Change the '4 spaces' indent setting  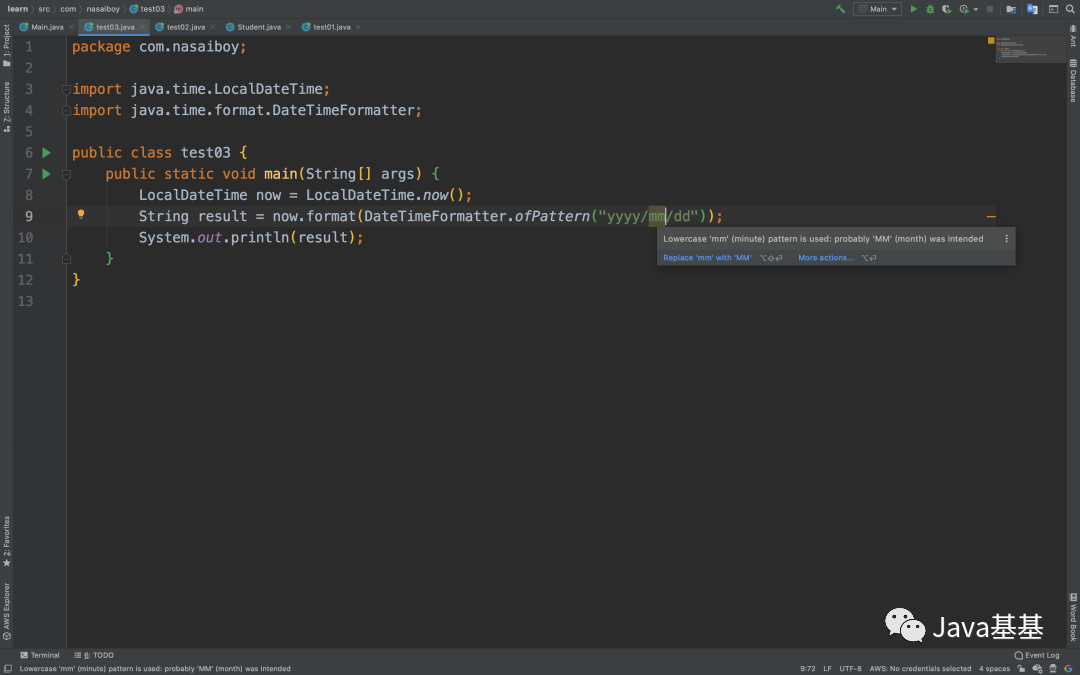995,668
